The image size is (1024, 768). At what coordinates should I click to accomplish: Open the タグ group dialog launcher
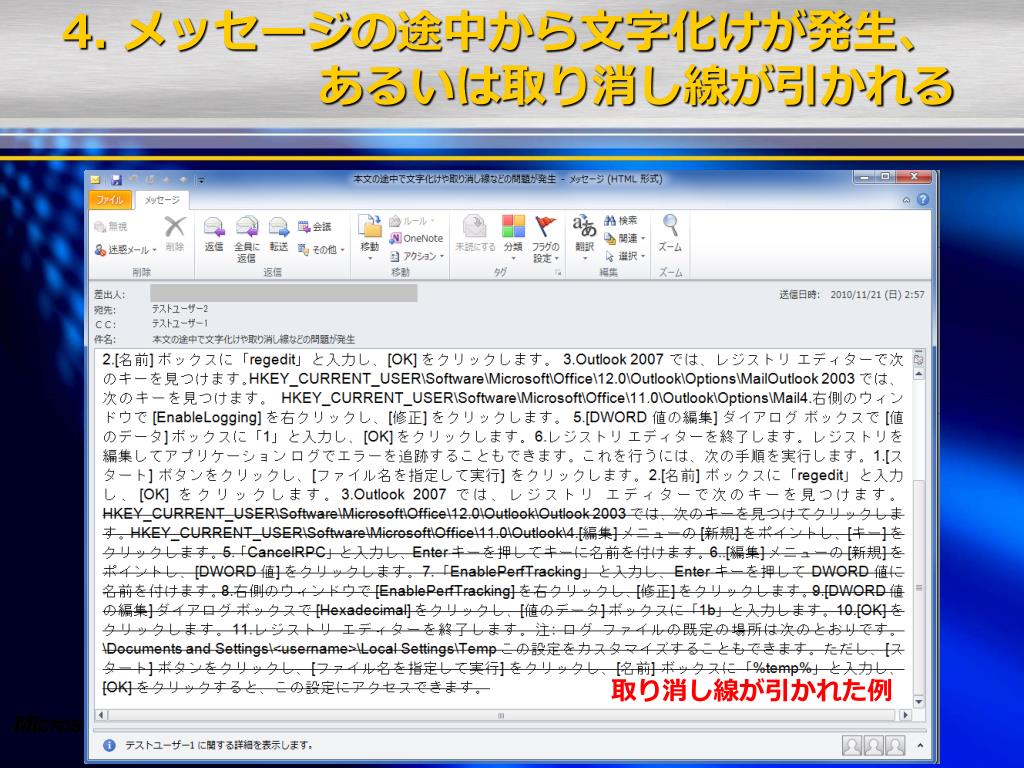click(x=558, y=272)
